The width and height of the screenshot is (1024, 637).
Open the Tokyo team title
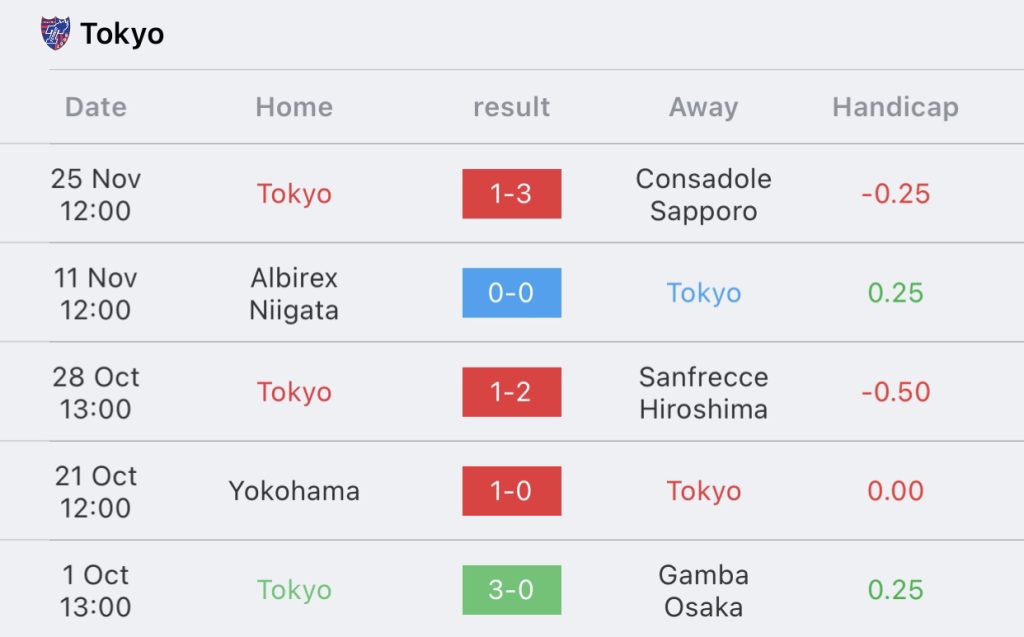click(x=122, y=34)
